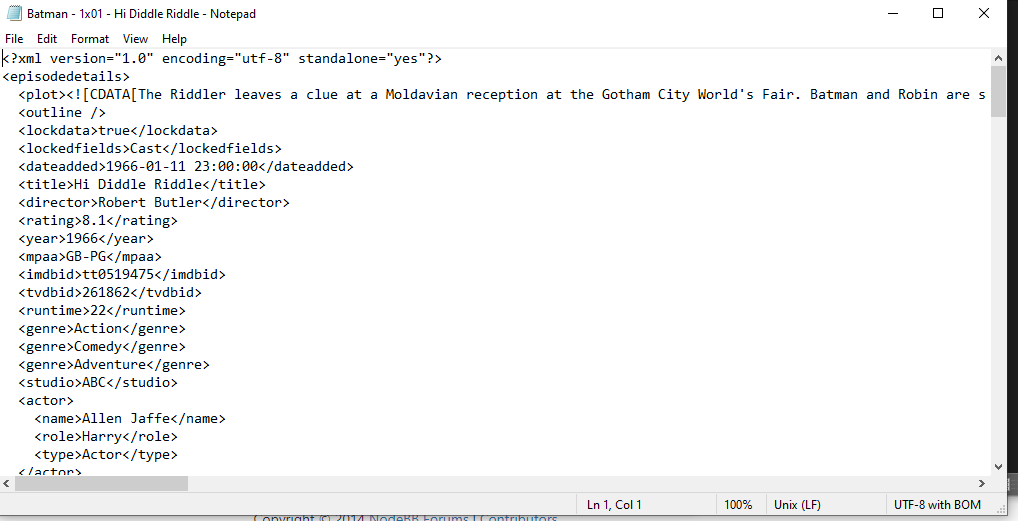Click the horizontal scrollbar thumb
This screenshot has width=1018, height=521.
(x=101, y=483)
